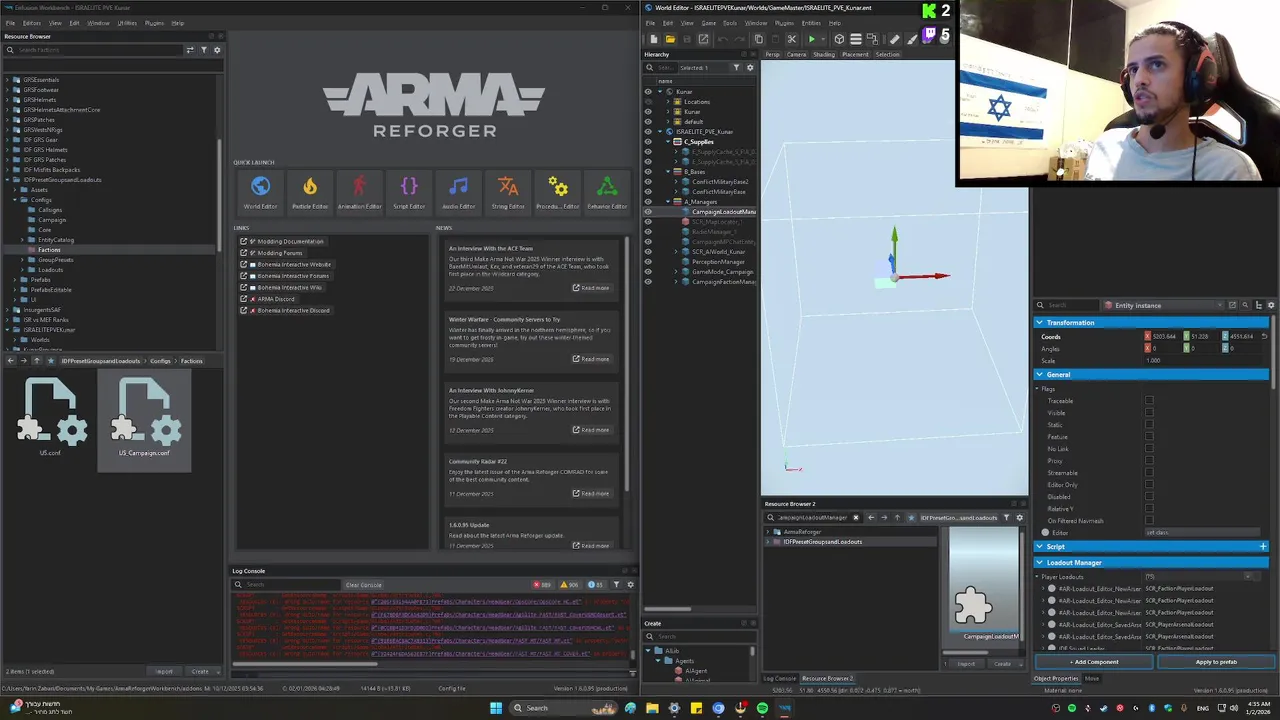The image size is (1280, 720).
Task: Click Clear Console in Log Console
Action: (x=363, y=585)
